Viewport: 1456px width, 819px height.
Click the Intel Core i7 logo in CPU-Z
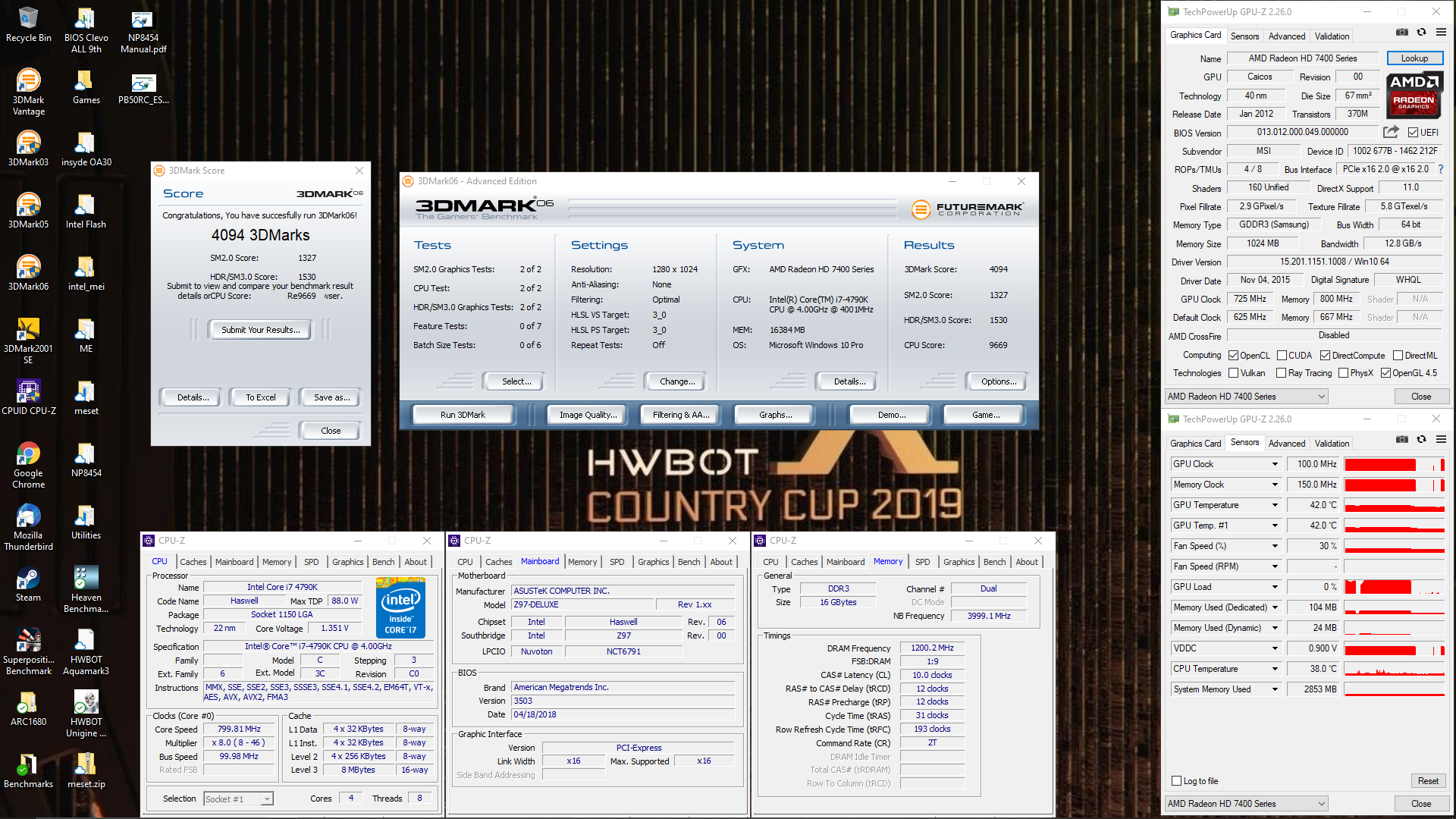400,607
